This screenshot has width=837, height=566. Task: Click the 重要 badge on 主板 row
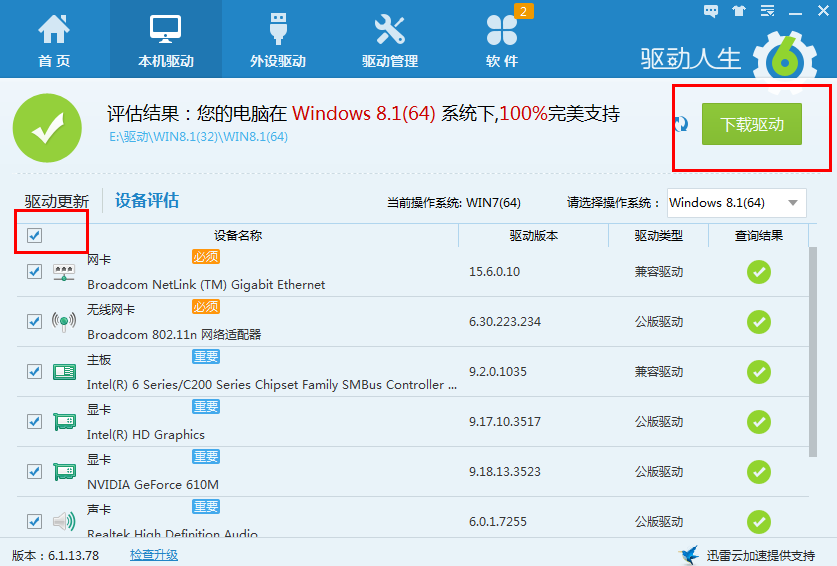click(x=206, y=357)
